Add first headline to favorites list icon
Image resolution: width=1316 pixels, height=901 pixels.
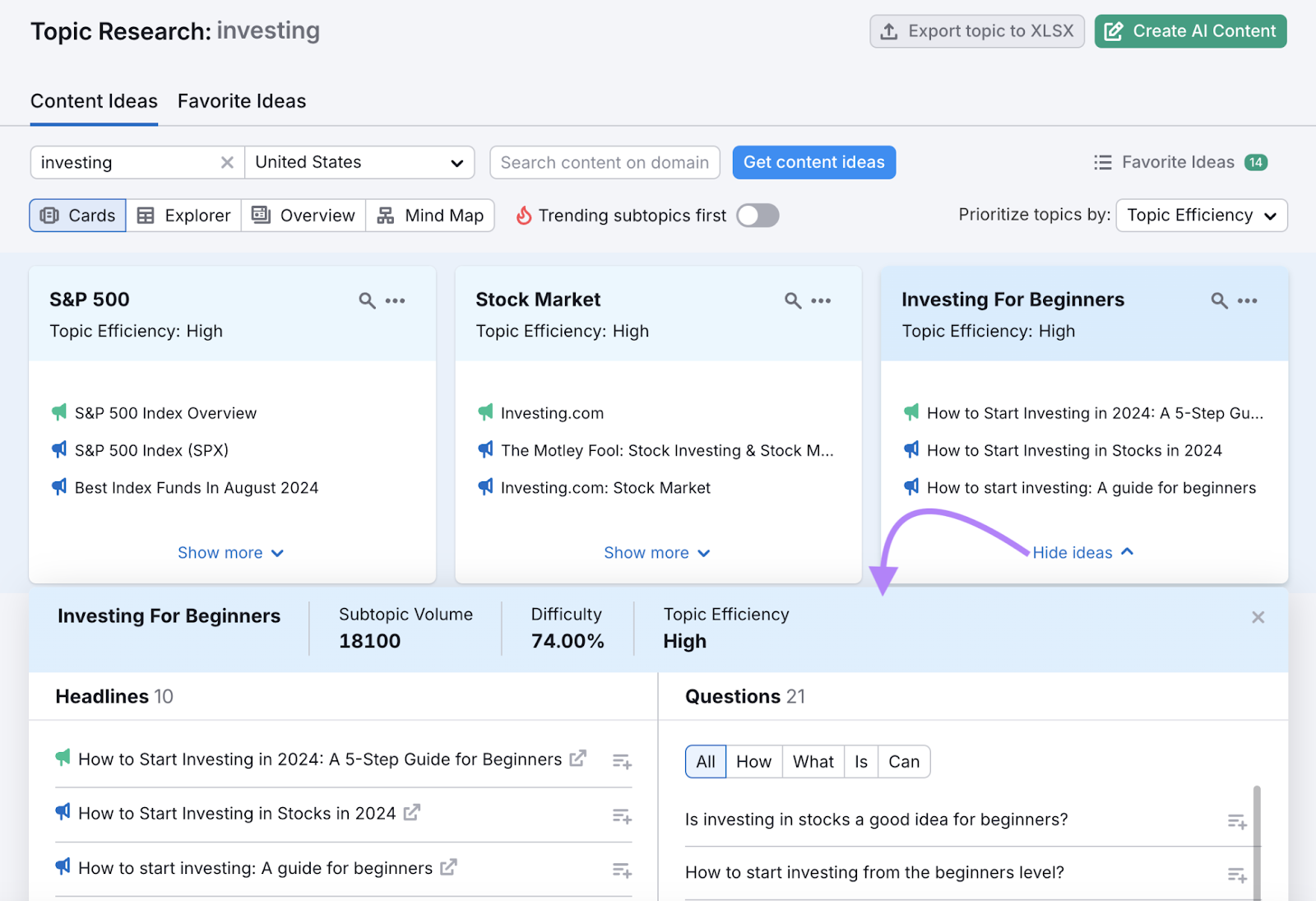622,761
